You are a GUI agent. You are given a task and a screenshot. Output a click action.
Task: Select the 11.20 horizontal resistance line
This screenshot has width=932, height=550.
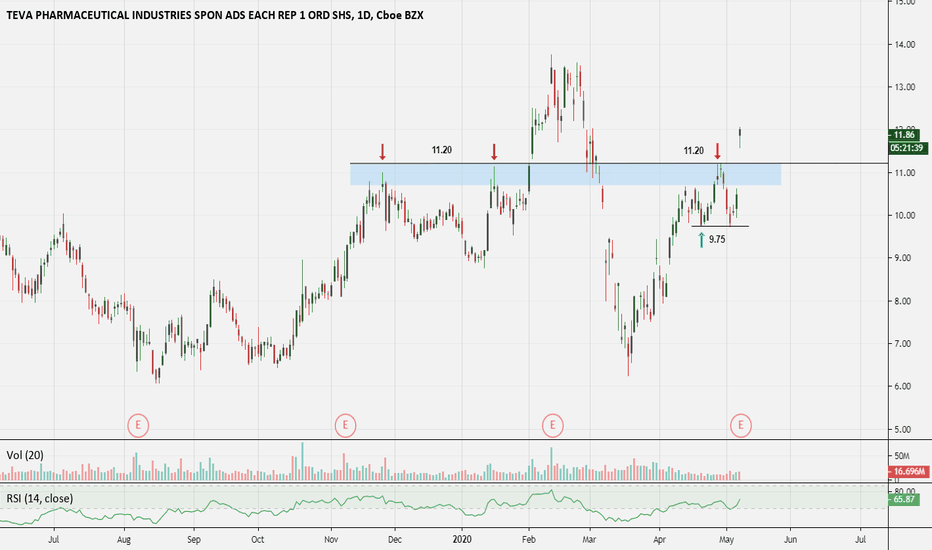(618, 163)
